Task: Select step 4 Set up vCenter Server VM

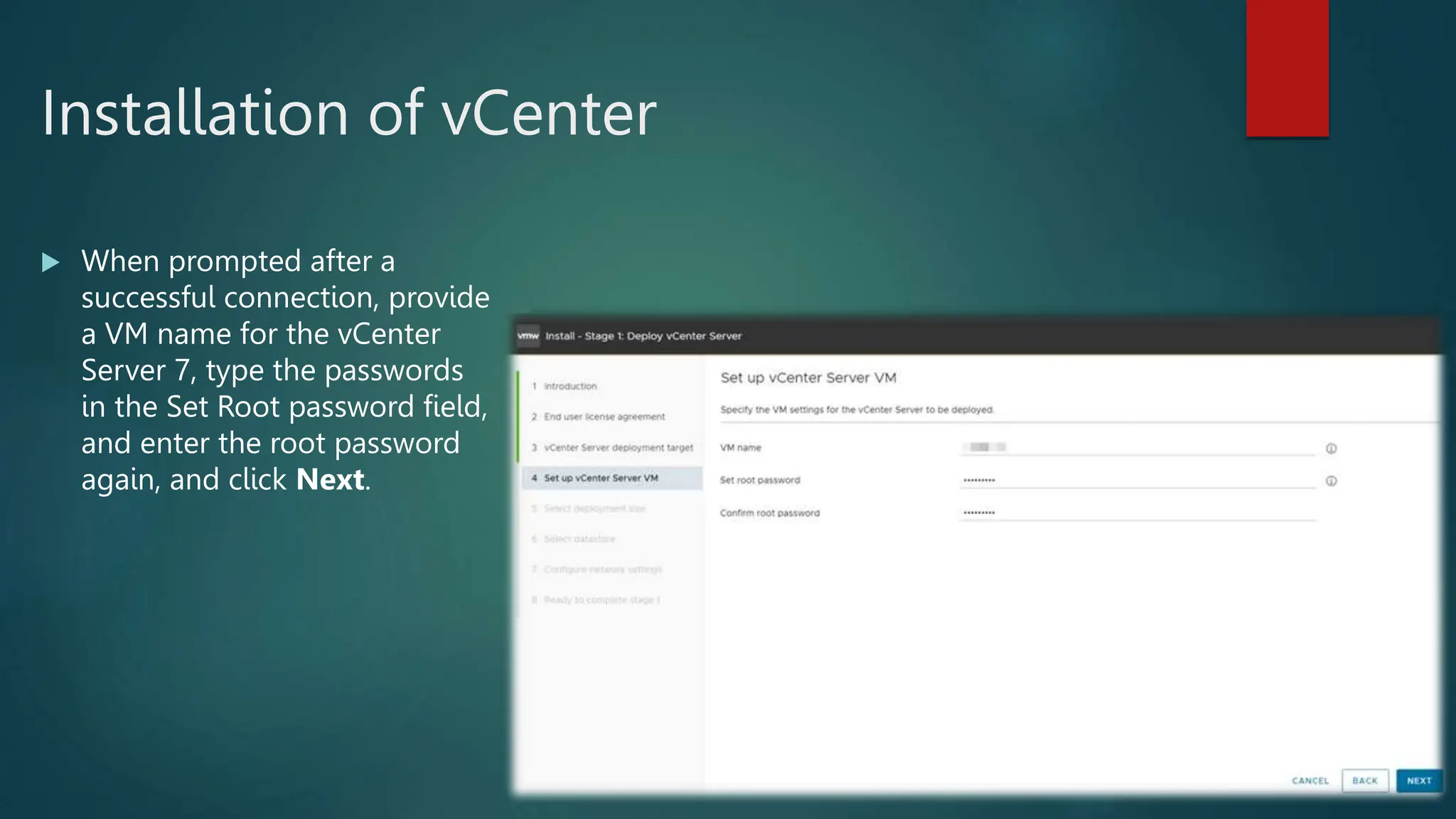Action: pyautogui.click(x=611, y=478)
